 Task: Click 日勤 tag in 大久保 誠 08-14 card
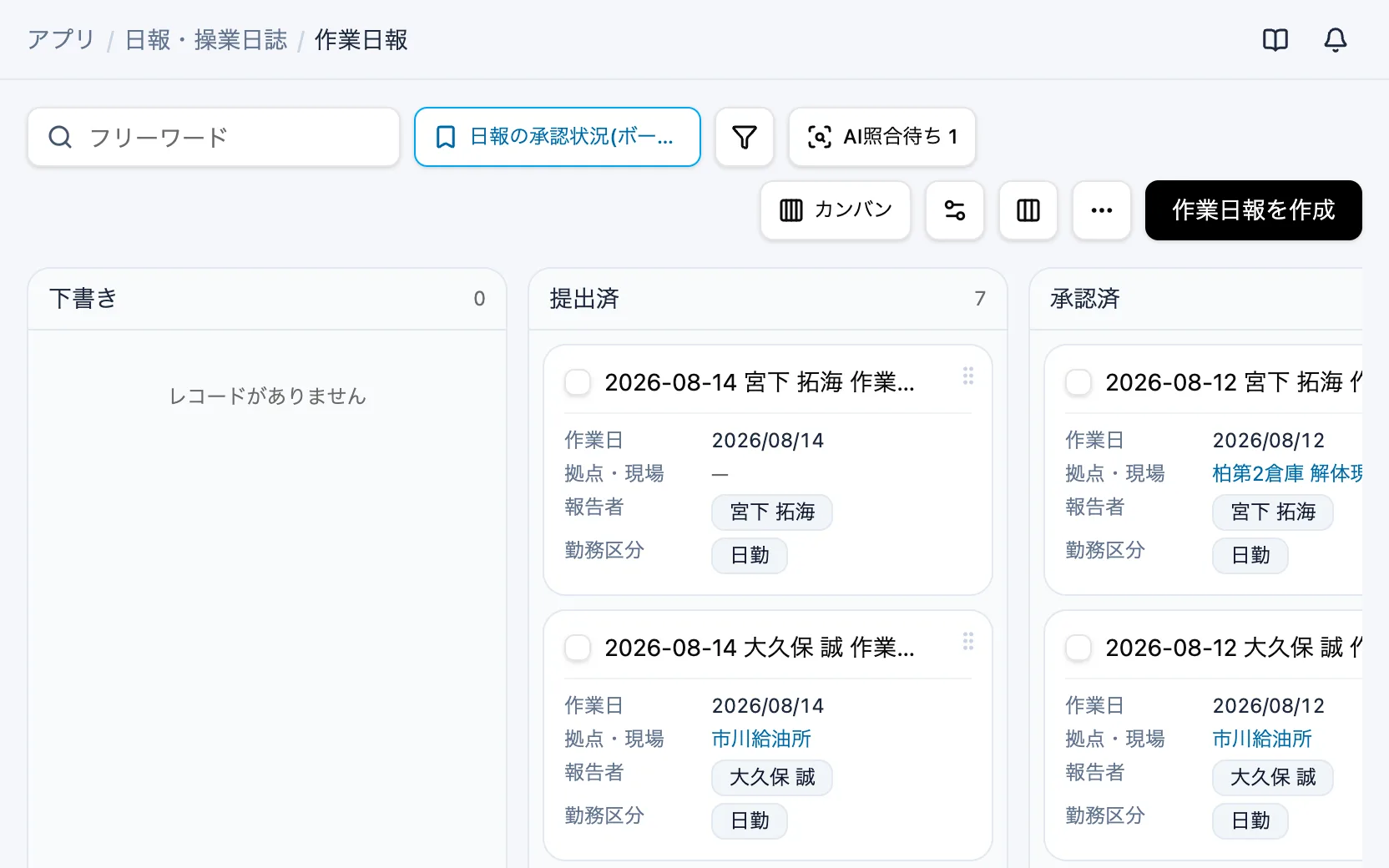750,821
